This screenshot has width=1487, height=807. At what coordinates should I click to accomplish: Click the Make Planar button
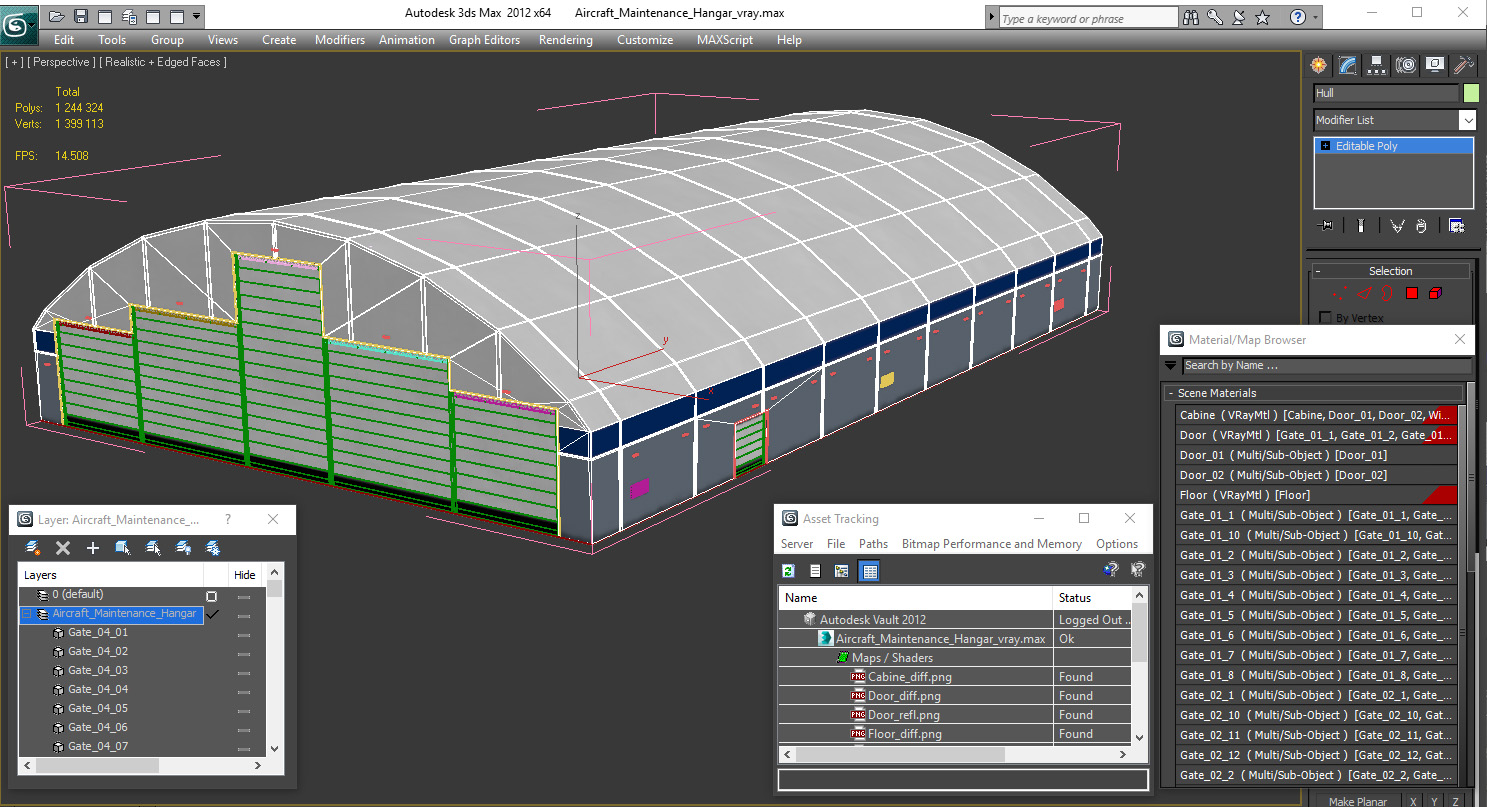pyautogui.click(x=1357, y=802)
